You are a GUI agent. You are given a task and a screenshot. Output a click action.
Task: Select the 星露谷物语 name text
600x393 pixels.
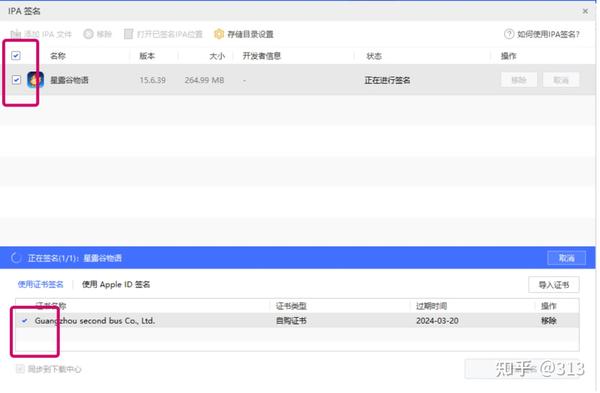pyautogui.click(x=69, y=80)
